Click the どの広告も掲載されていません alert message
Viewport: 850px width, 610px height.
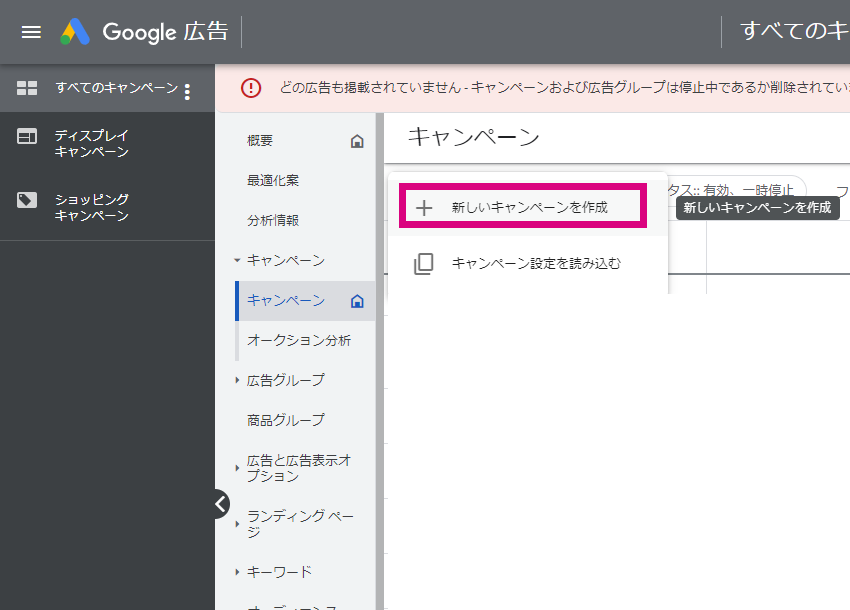(x=564, y=88)
